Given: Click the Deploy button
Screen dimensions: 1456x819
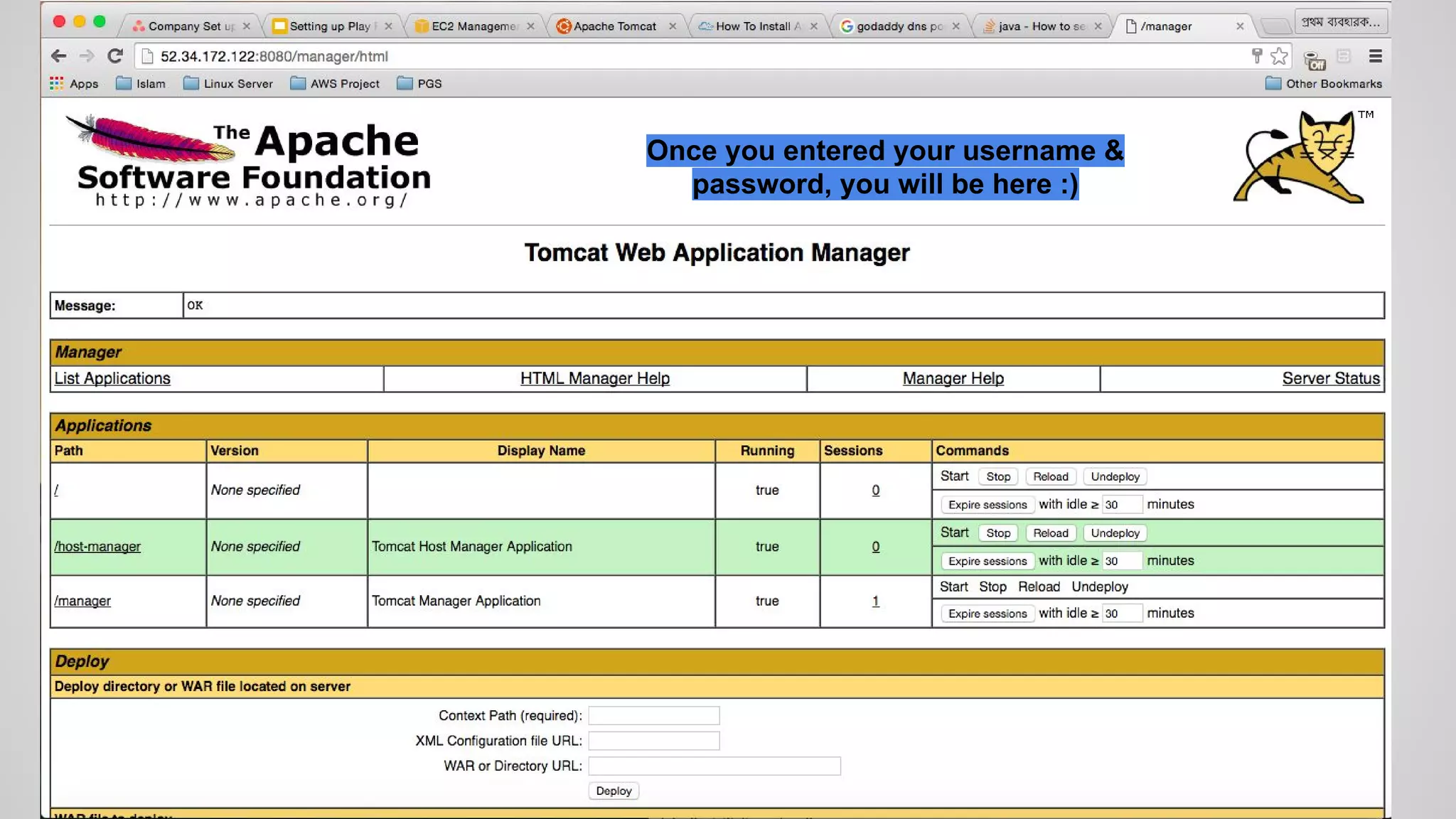Looking at the screenshot, I should [x=614, y=791].
